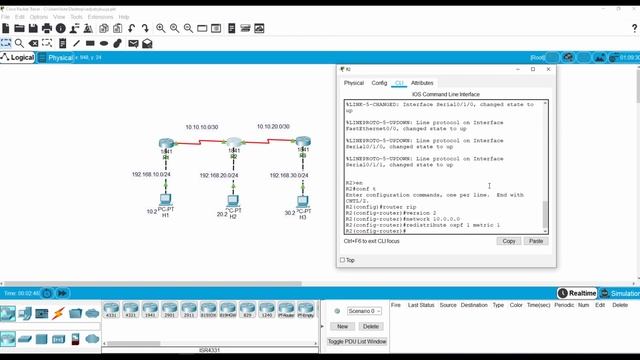
Task: Click Toggle PDU List Window
Action: (357, 341)
